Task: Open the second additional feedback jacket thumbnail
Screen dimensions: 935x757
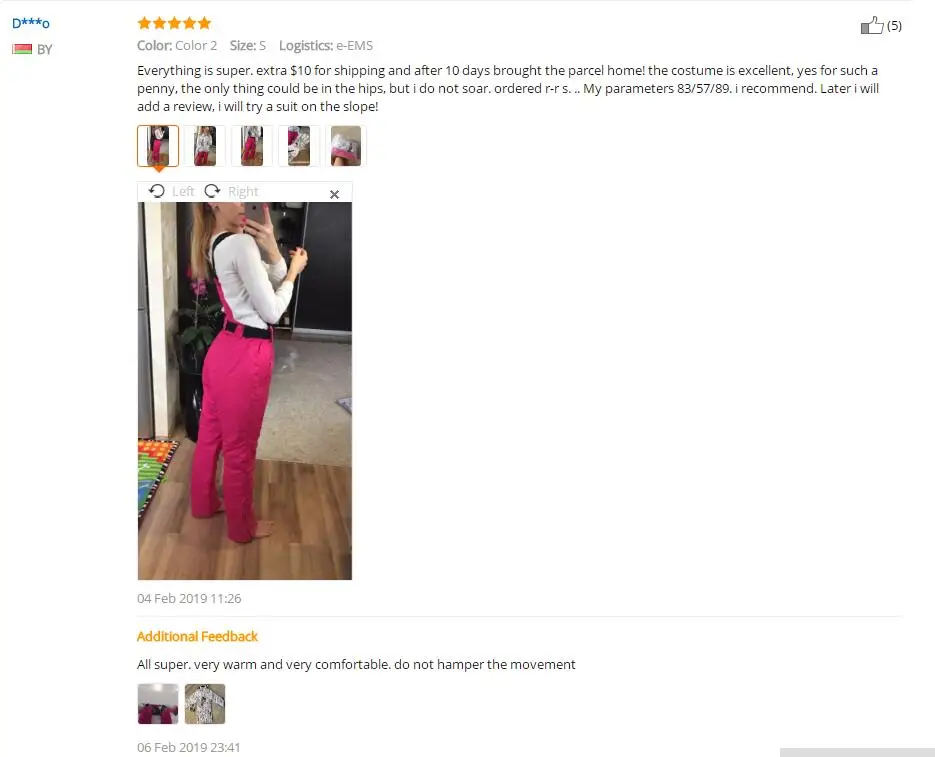Action: click(x=205, y=704)
